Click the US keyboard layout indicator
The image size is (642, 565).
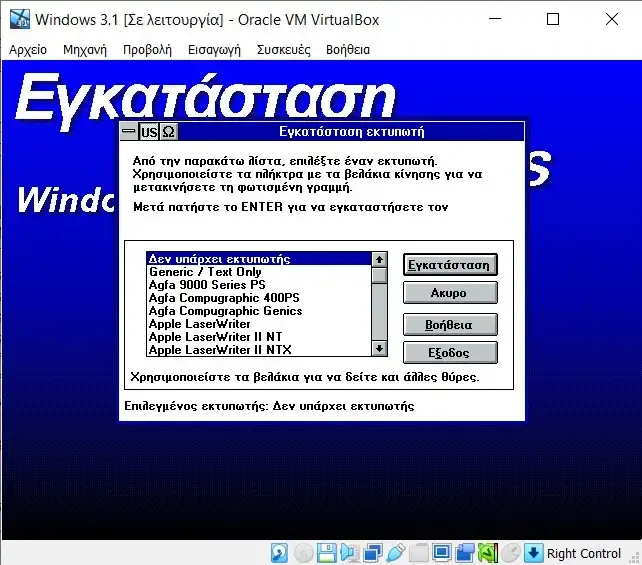point(148,132)
